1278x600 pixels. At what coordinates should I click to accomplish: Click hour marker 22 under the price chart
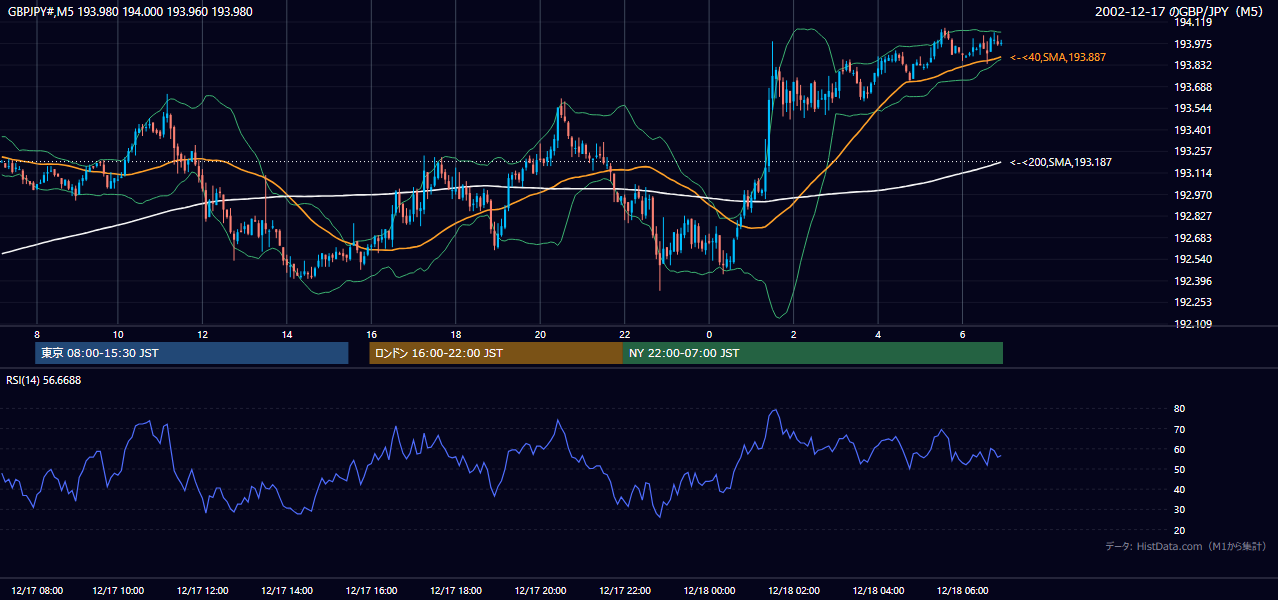point(624,334)
